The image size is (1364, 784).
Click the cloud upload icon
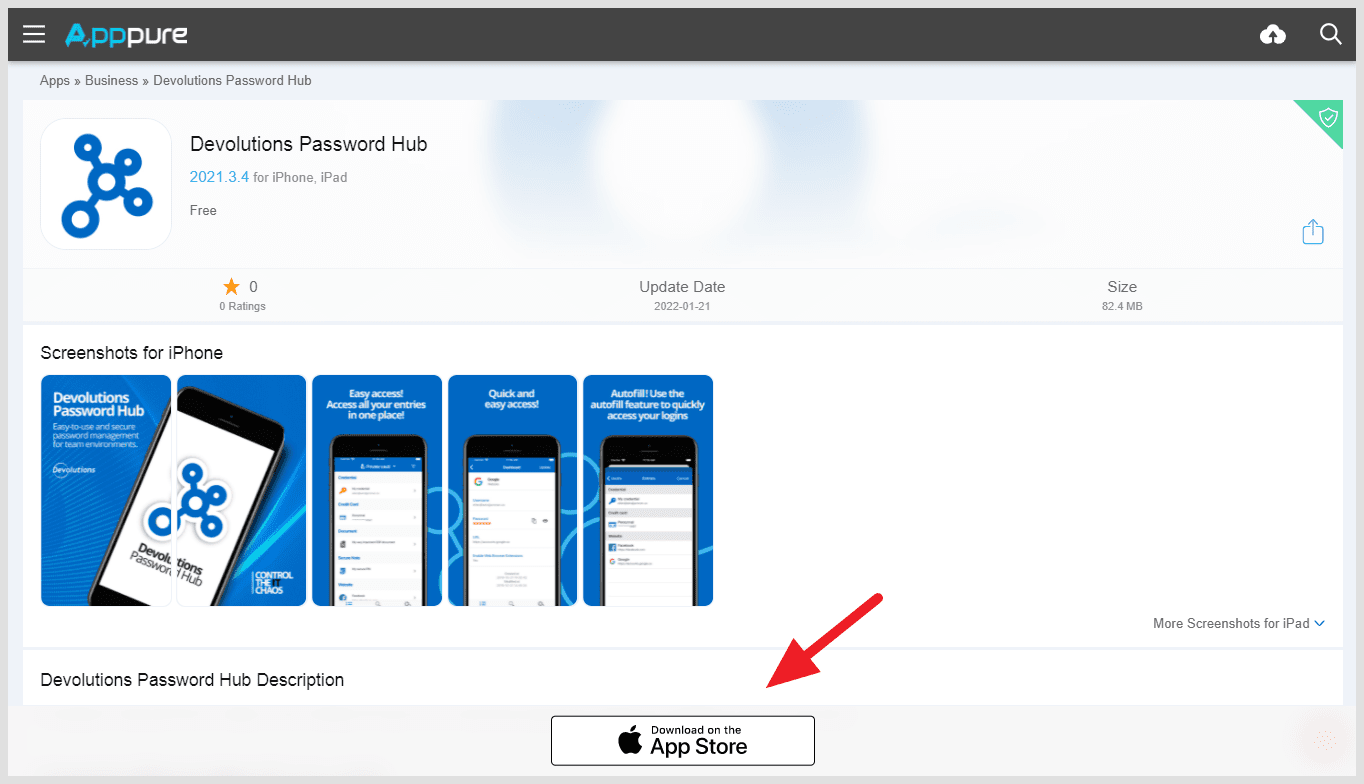coord(1273,35)
